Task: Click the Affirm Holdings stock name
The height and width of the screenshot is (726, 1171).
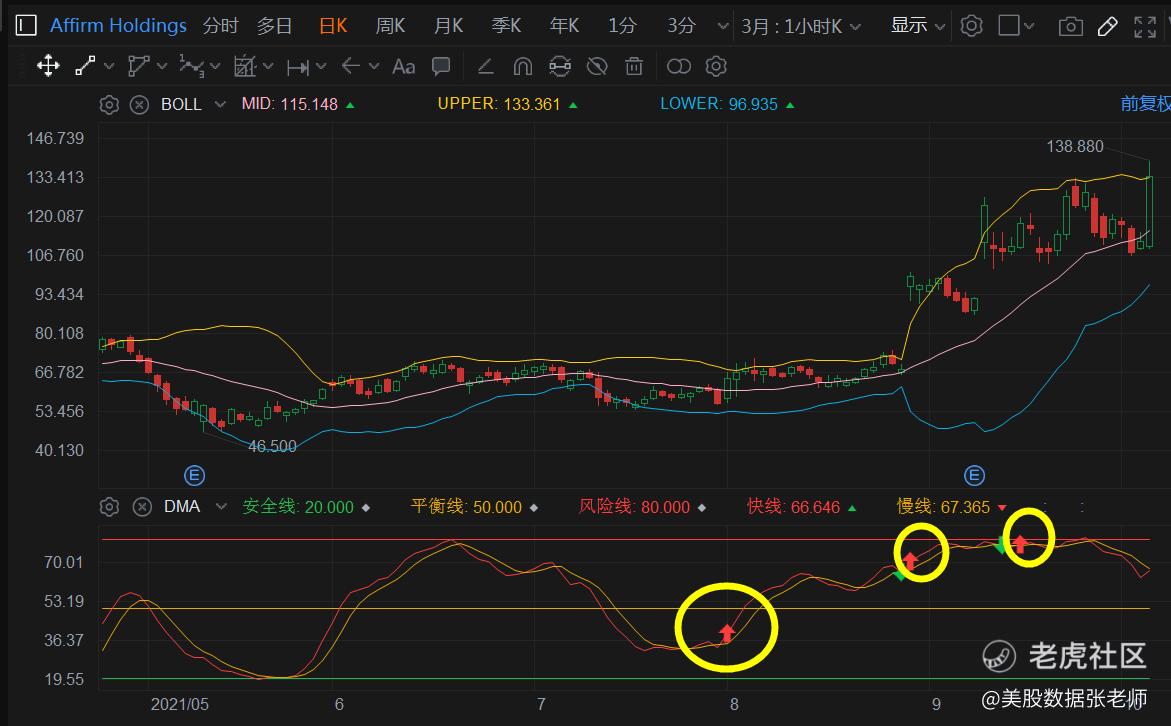Action: [118, 25]
